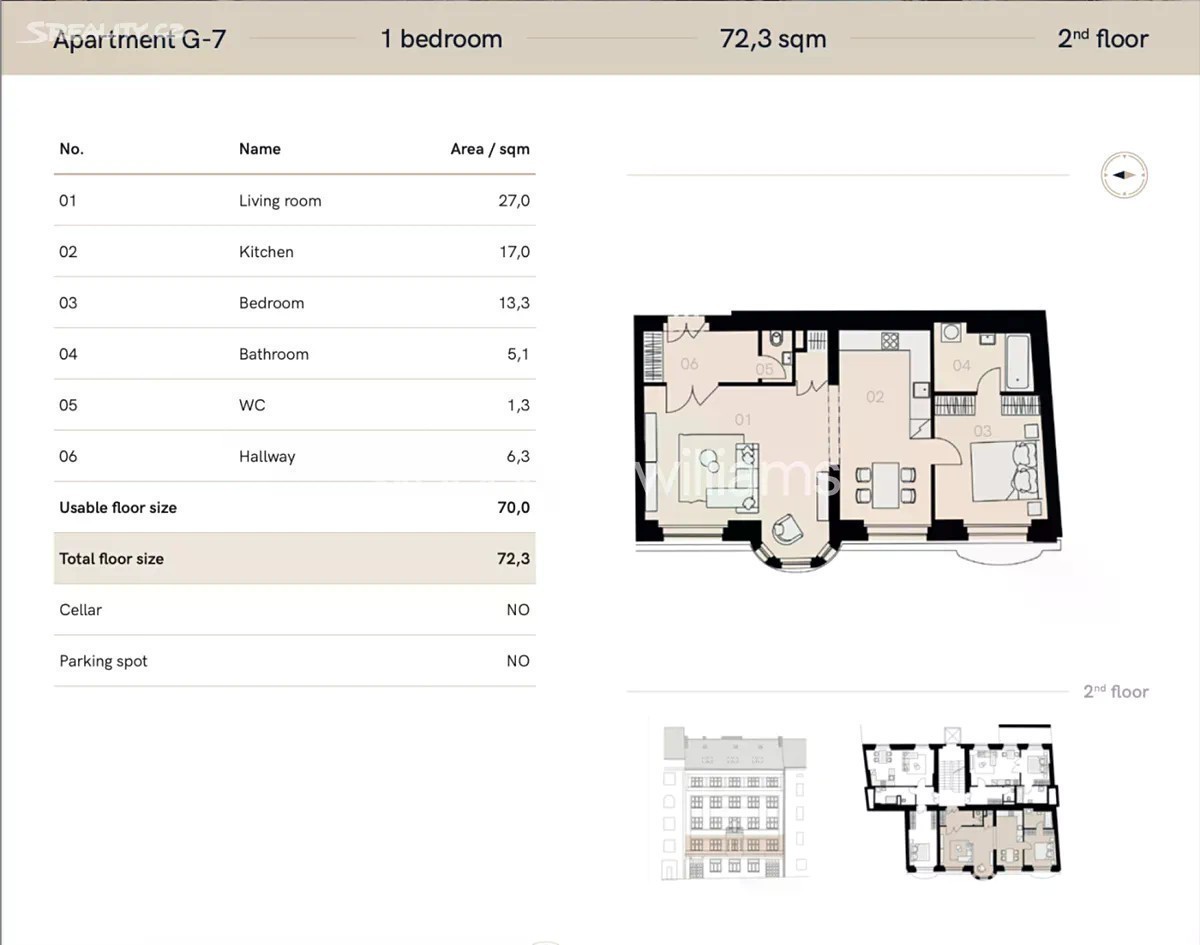Screen dimensions: 1200x945
Task: Open the 2nd floor layout thumbnail
Action: coord(958,798)
